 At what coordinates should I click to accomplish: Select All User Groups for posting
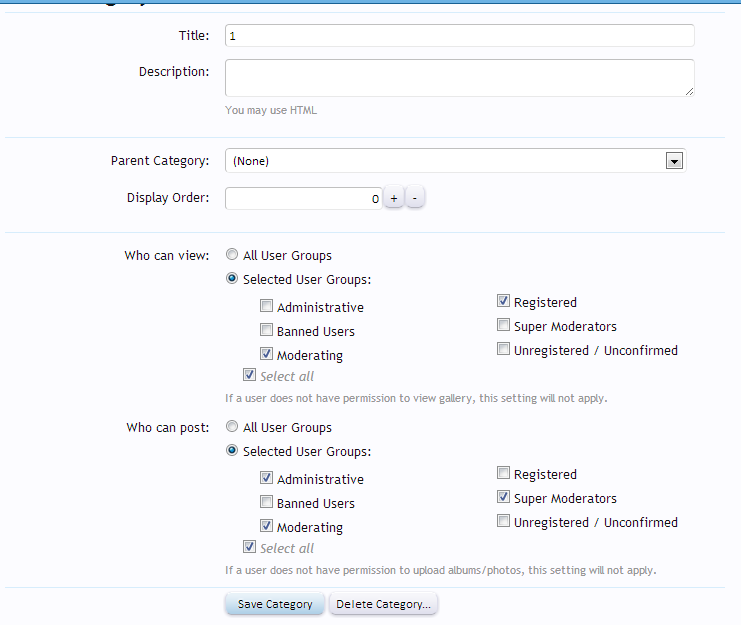pyautogui.click(x=232, y=427)
